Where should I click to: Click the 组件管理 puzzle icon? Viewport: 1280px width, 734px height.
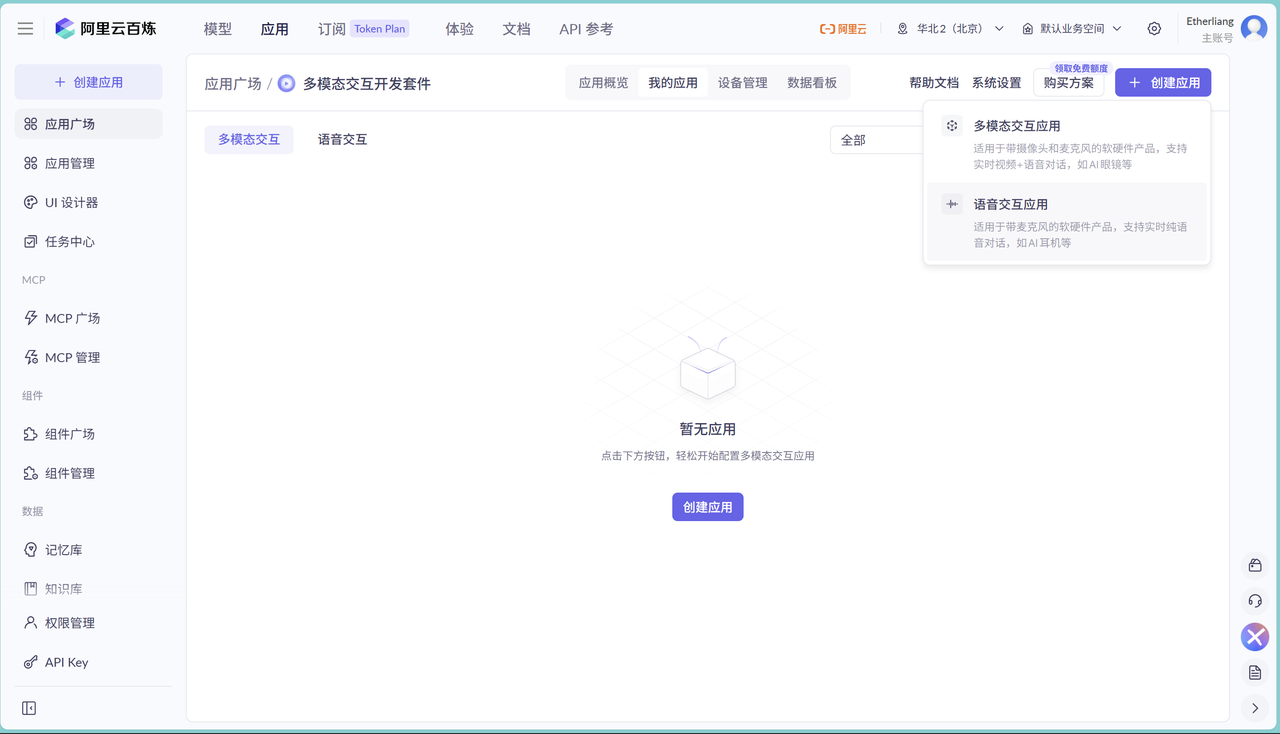[31, 473]
